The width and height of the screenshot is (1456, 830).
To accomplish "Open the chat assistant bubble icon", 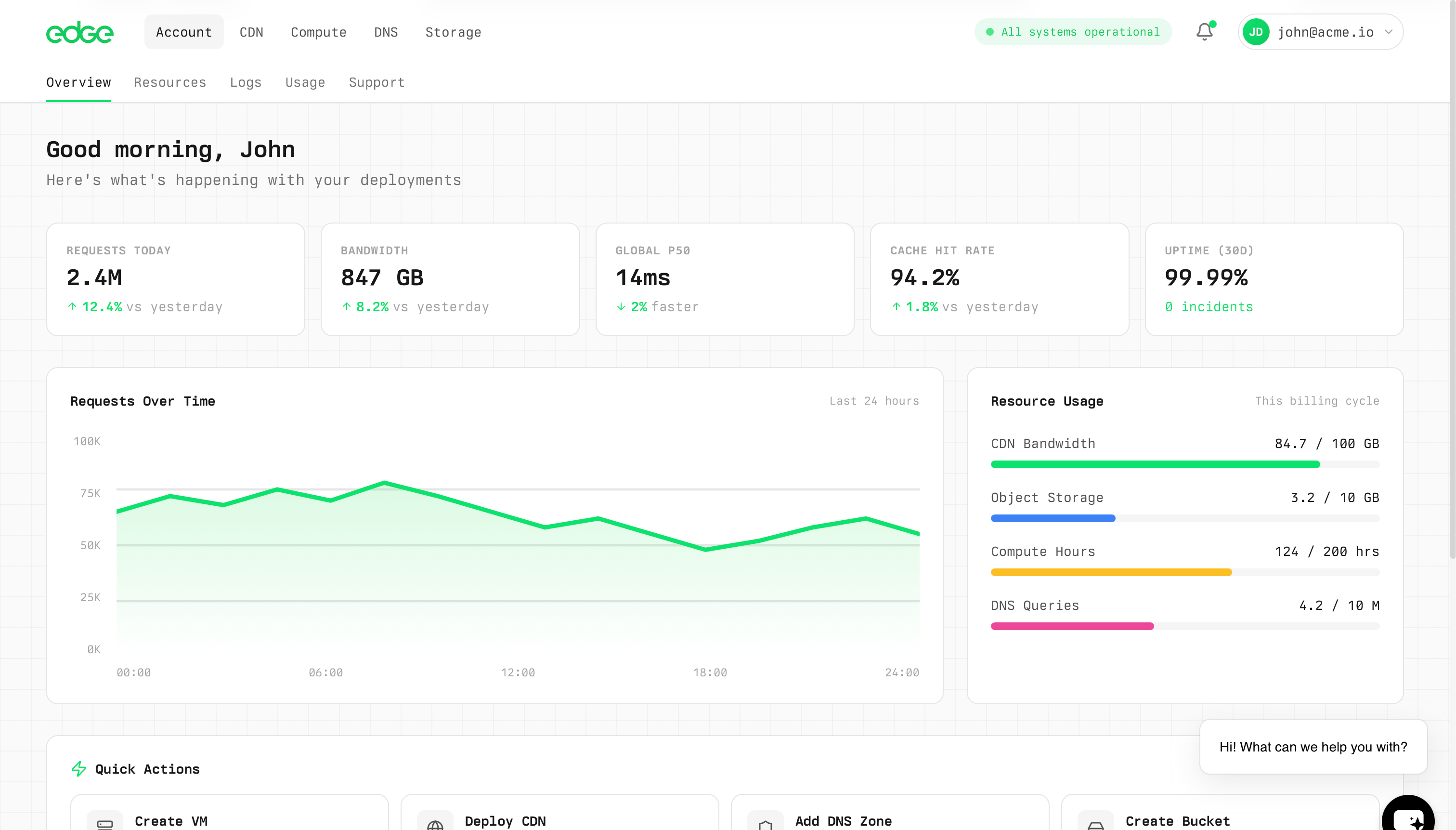I will 1408,820.
